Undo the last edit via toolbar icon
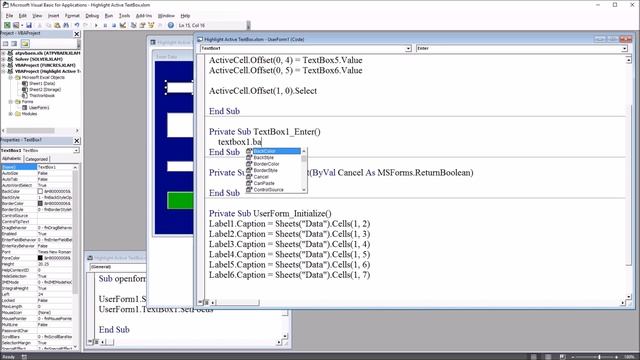 tap(77, 25)
